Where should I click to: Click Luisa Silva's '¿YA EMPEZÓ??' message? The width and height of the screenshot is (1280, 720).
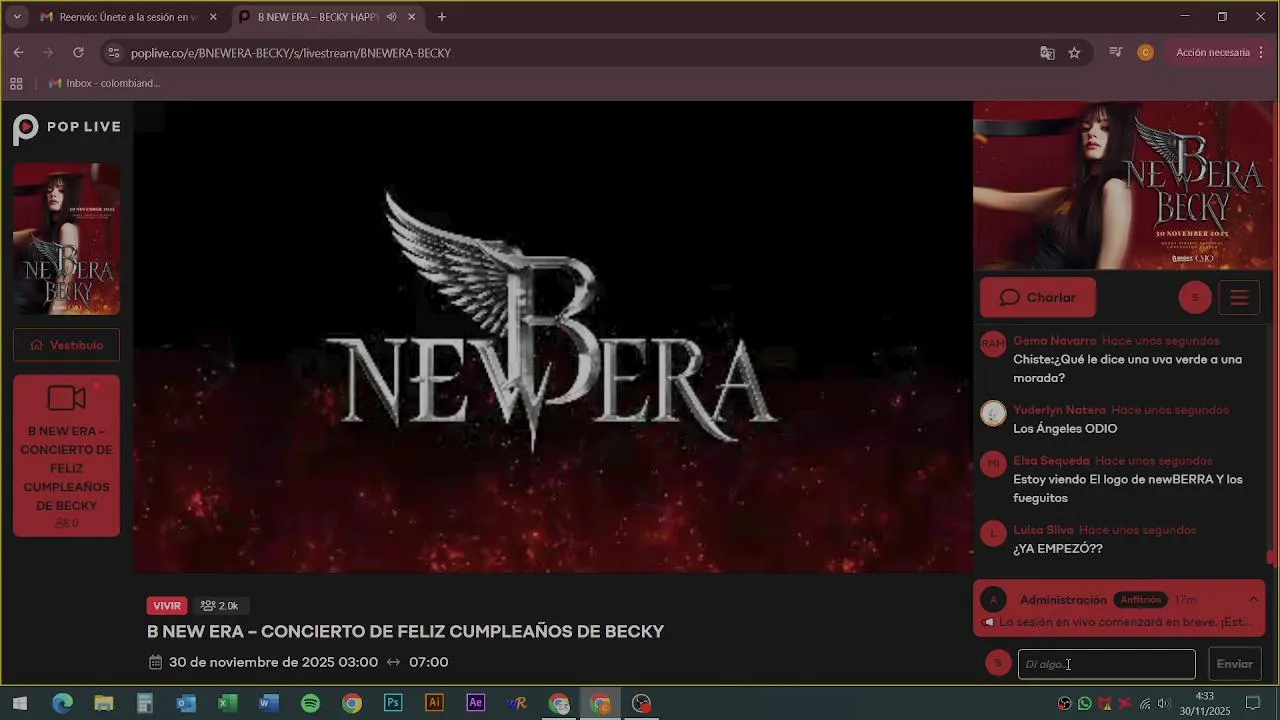(x=1058, y=549)
